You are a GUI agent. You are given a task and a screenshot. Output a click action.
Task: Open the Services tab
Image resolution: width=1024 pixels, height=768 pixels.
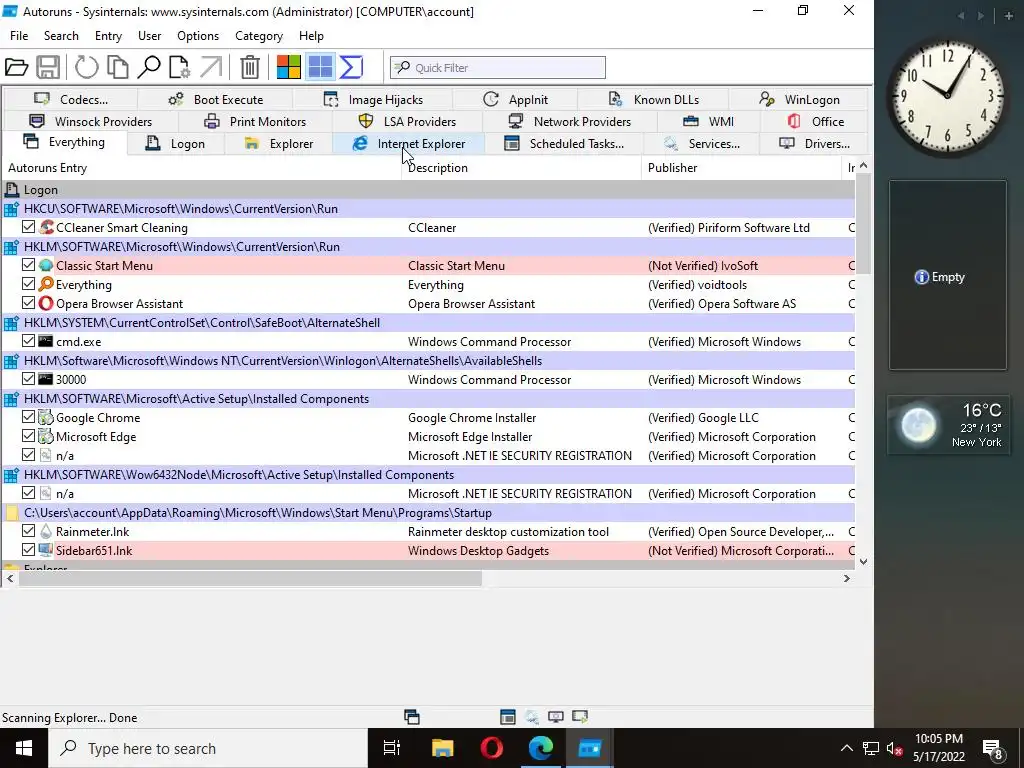tap(702, 144)
